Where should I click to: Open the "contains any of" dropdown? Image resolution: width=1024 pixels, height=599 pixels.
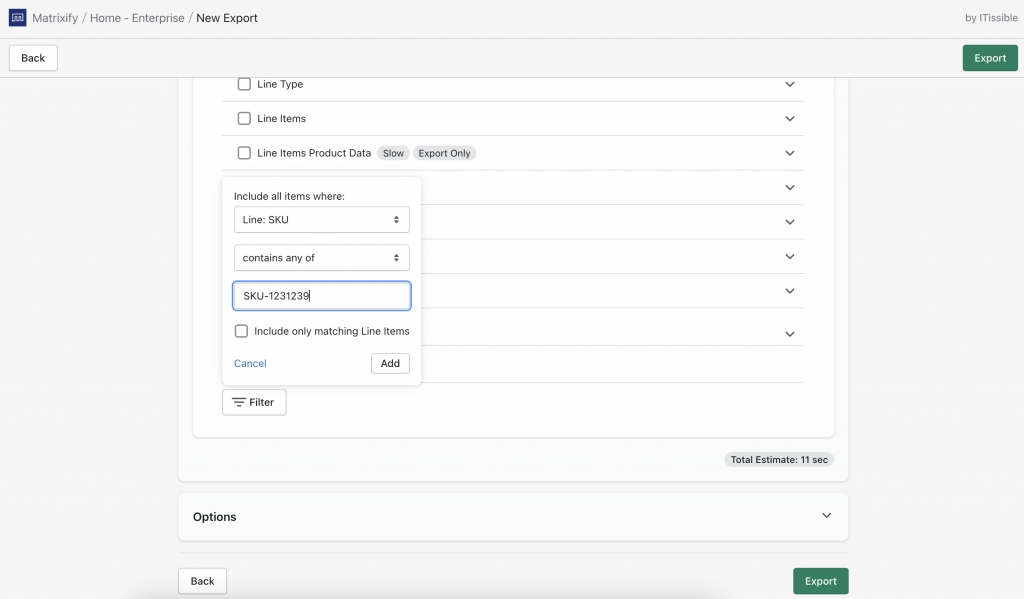[321, 257]
